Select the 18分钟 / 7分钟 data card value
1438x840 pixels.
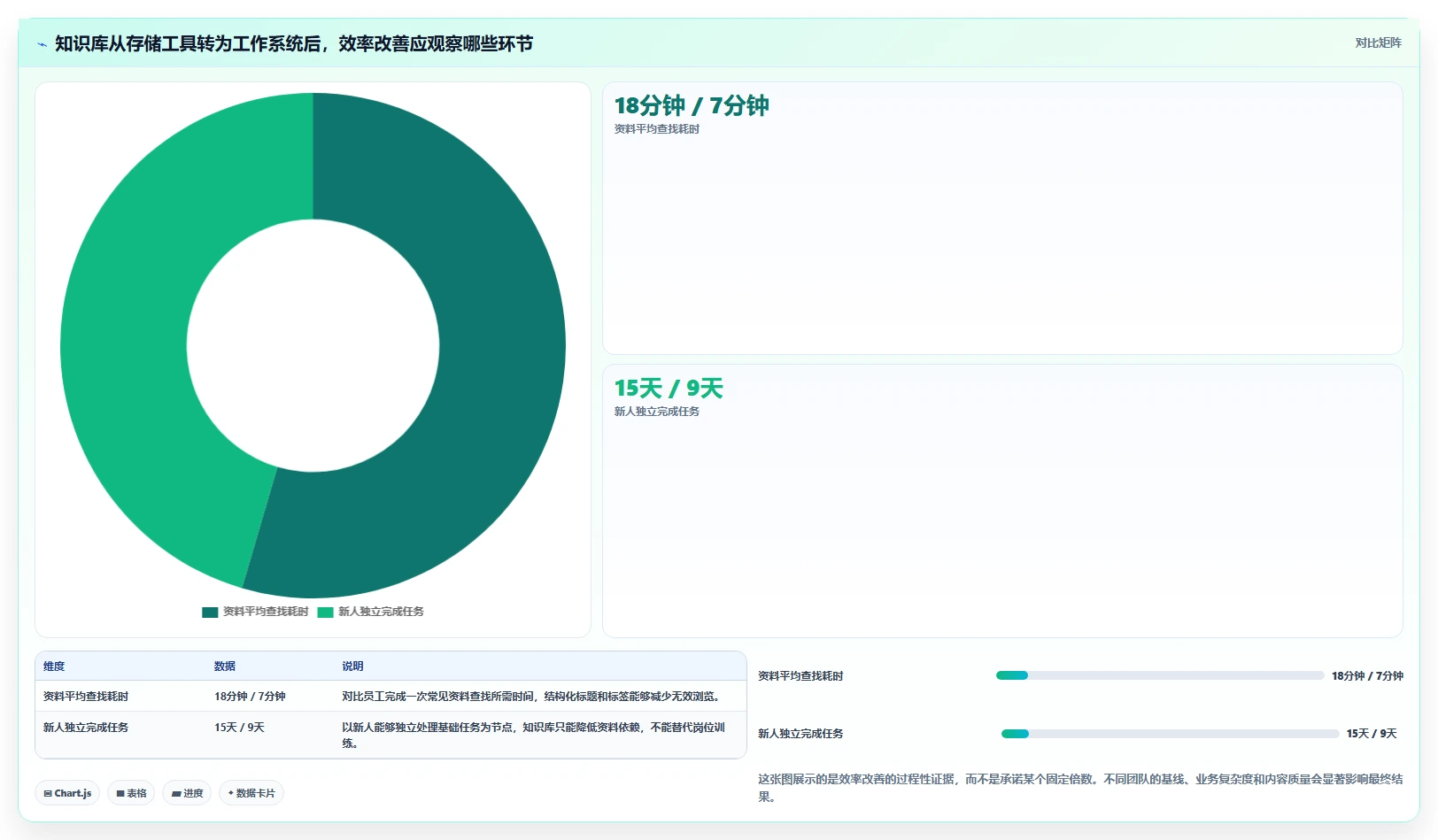[692, 105]
